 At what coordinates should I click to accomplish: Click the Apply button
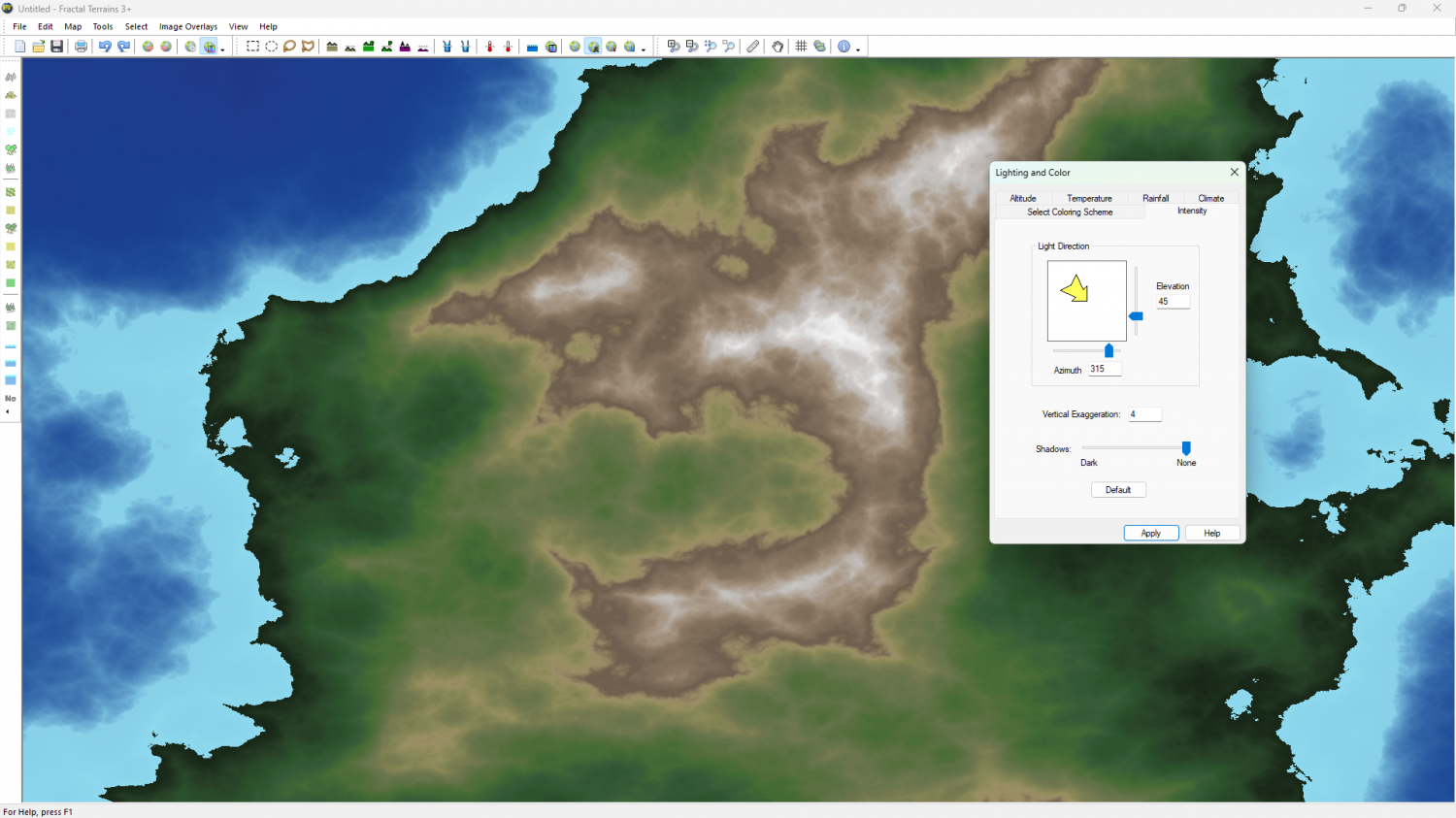point(1150,533)
